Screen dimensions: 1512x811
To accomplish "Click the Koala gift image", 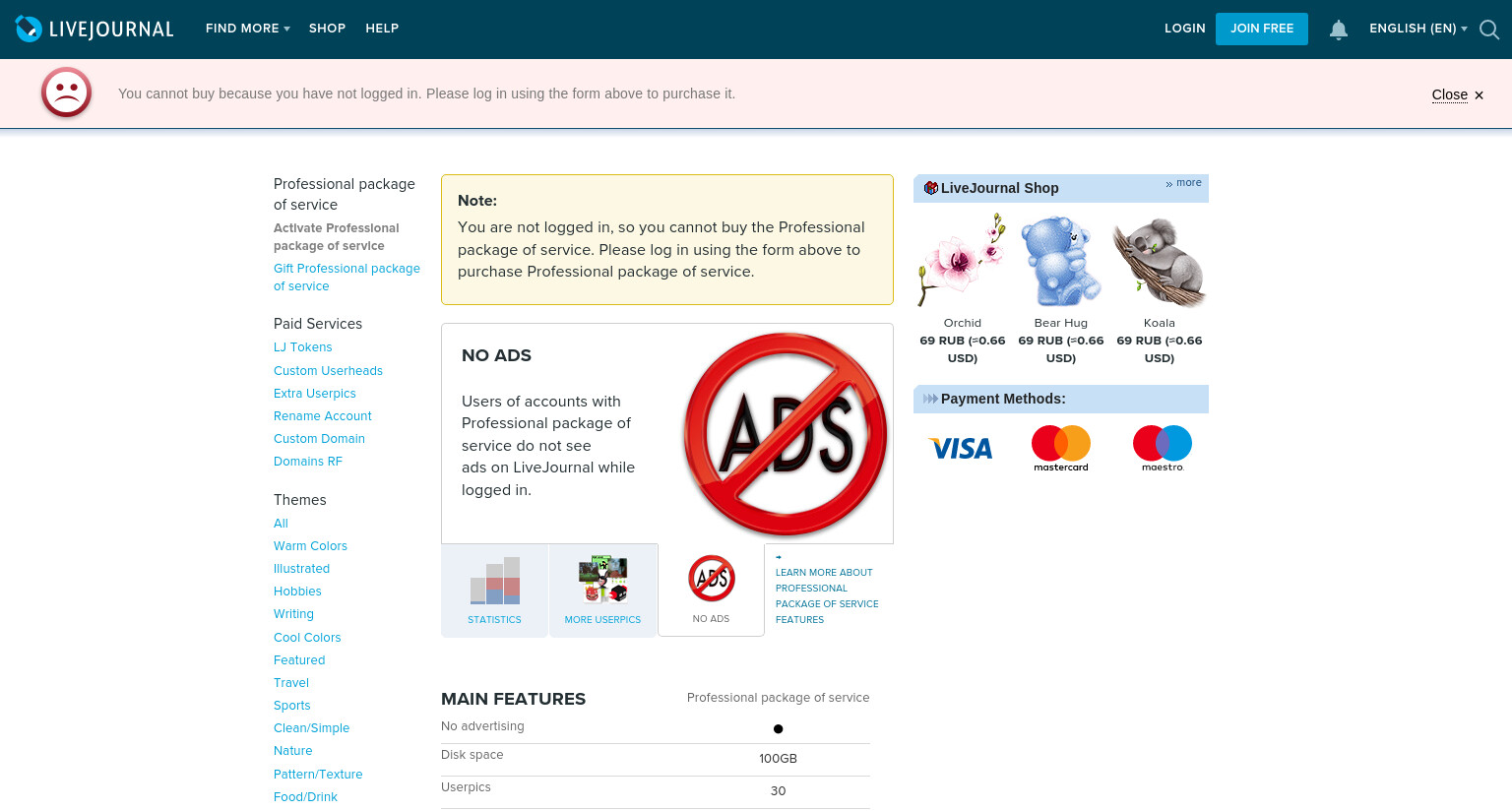I will pos(1160,261).
